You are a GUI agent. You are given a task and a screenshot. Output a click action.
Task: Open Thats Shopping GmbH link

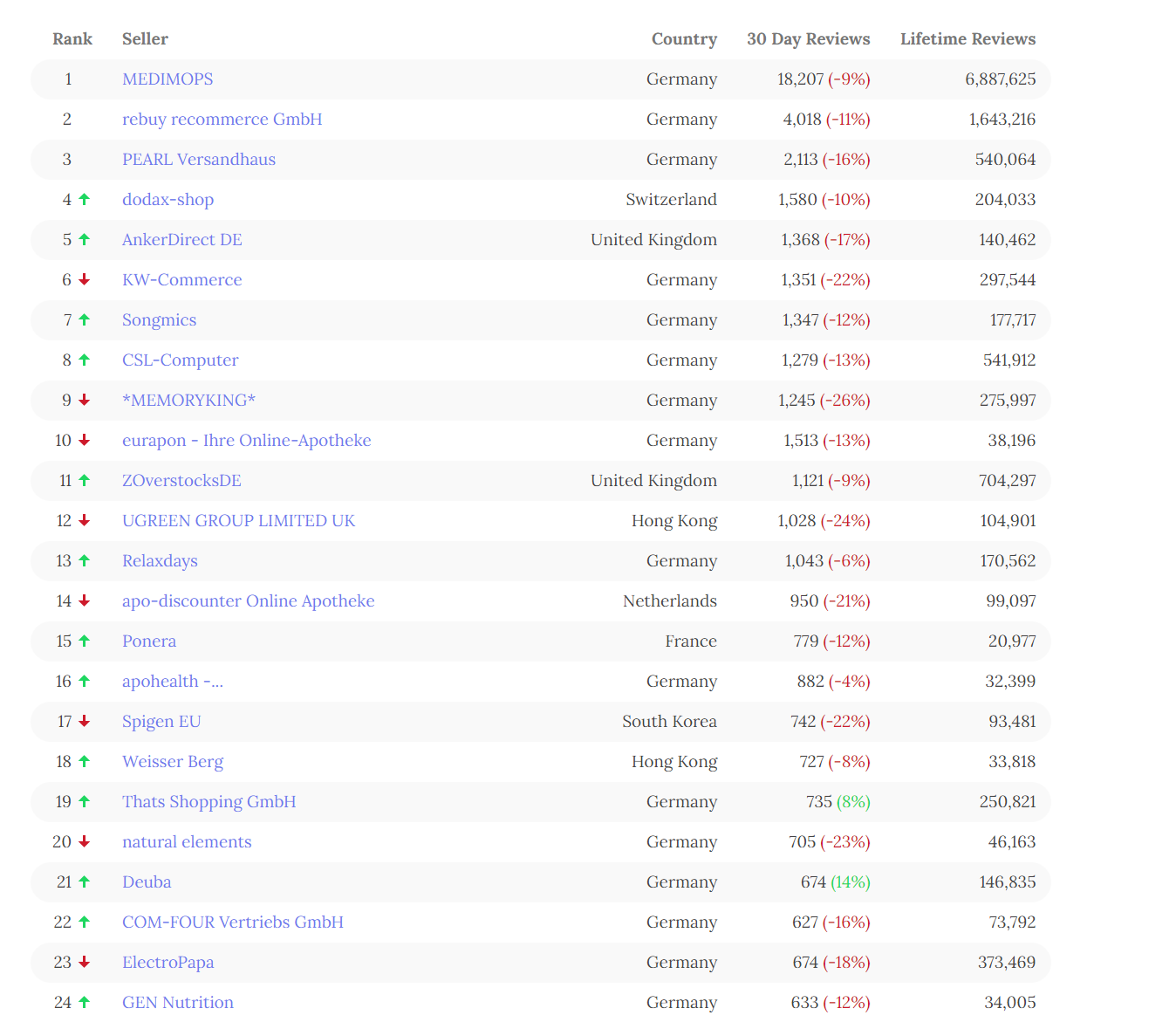coord(209,802)
